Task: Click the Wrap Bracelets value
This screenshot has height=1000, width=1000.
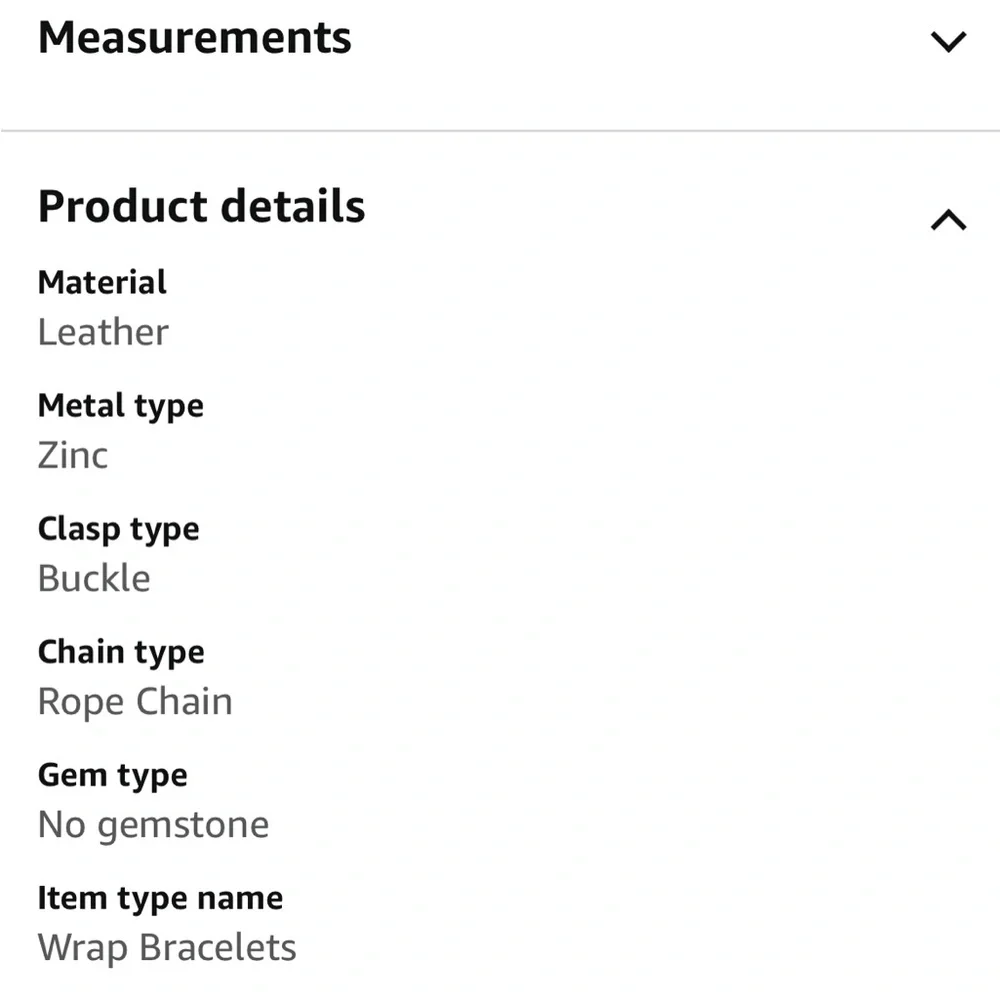Action: pyautogui.click(x=167, y=948)
